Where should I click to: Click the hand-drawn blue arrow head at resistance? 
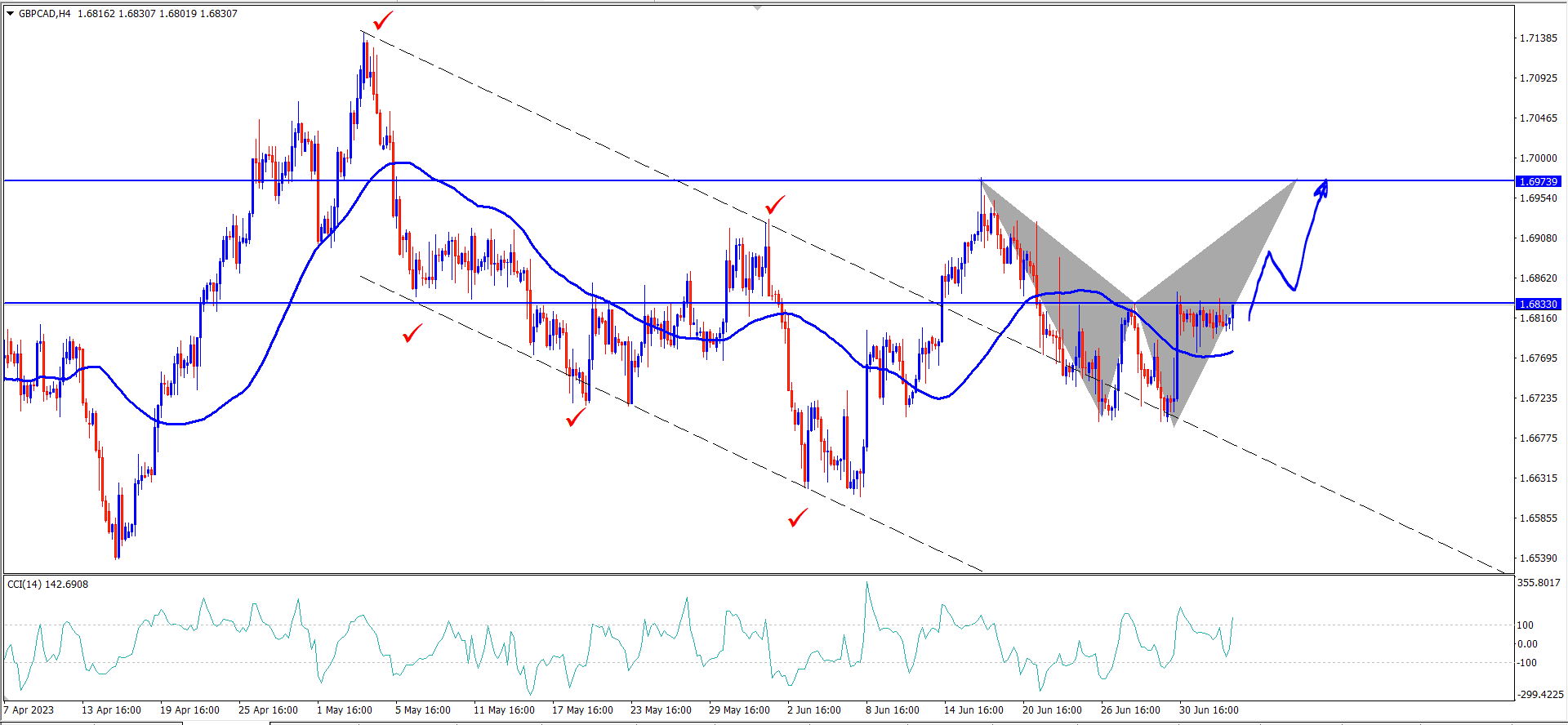tap(1321, 189)
